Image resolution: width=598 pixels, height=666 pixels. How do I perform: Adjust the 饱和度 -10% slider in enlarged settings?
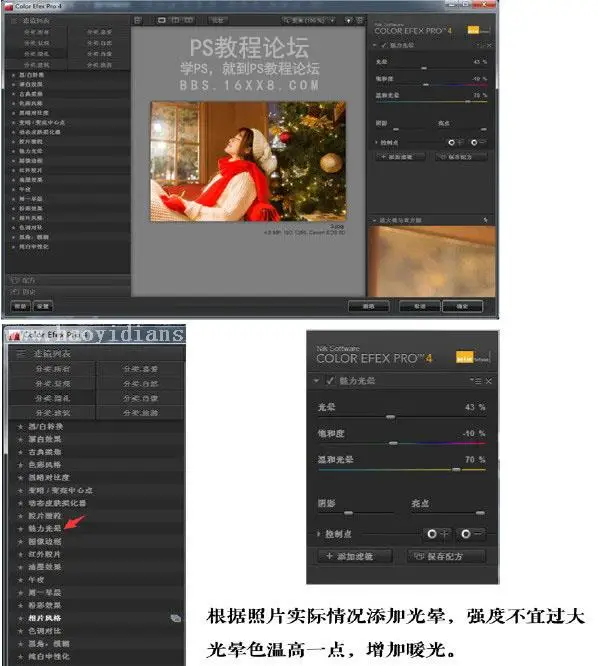393,443
